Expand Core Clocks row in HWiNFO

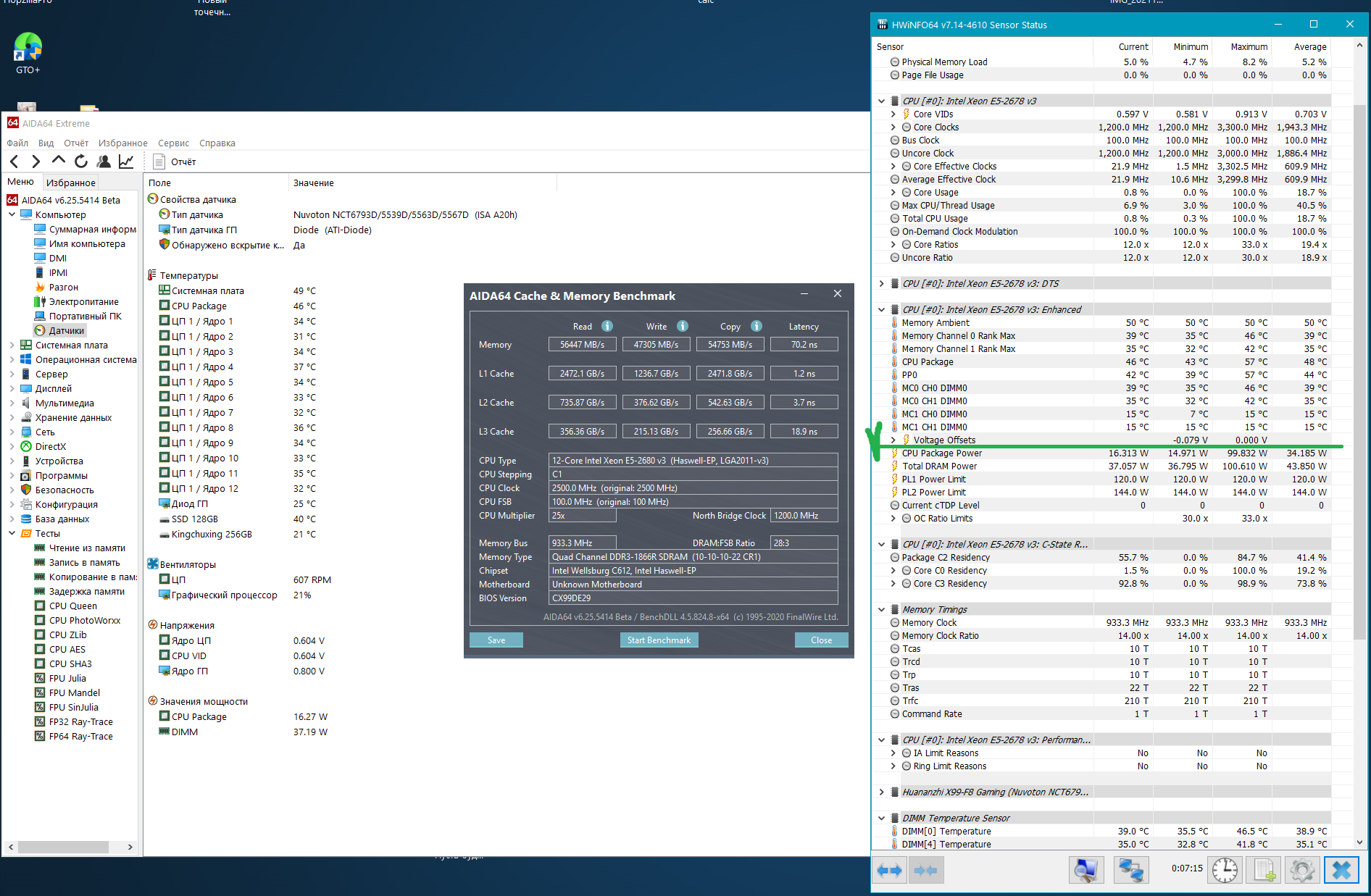(x=893, y=127)
